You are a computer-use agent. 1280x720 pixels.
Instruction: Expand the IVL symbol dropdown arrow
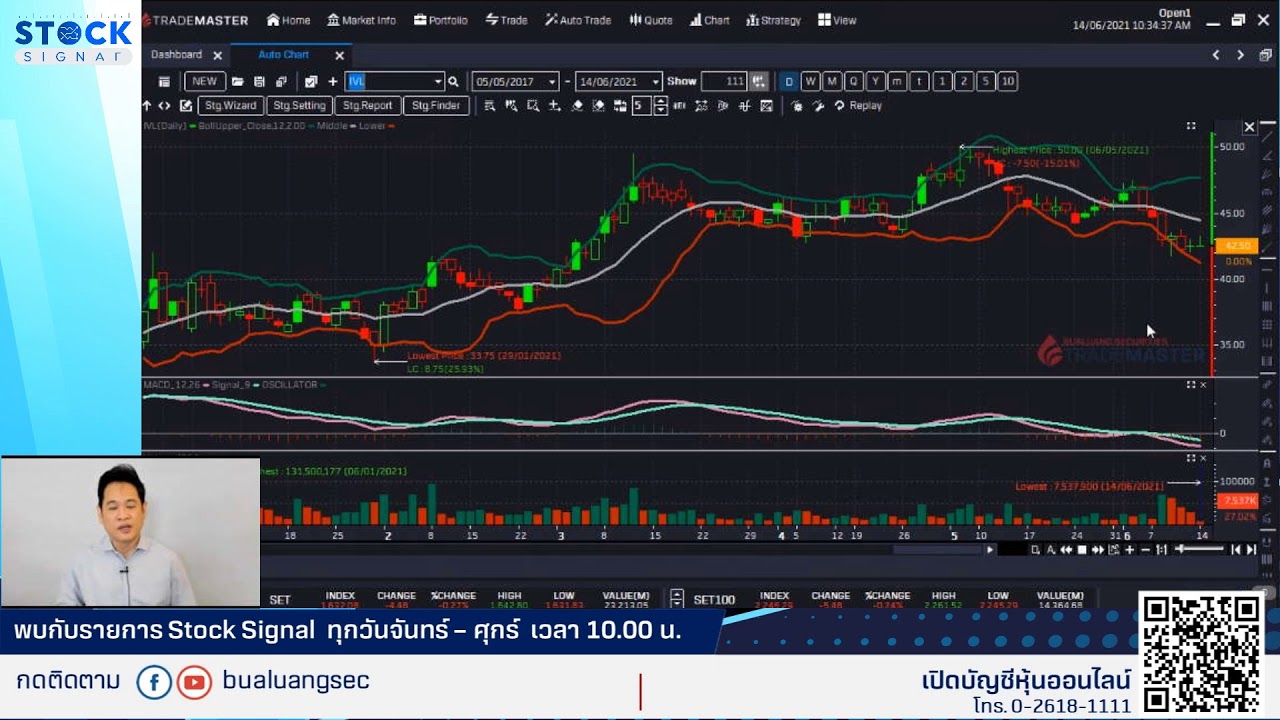coord(437,82)
